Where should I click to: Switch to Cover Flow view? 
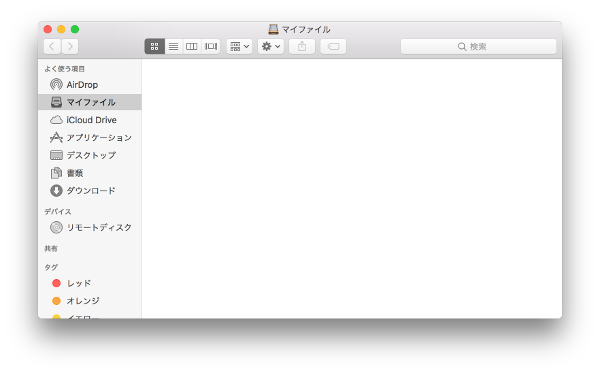(x=210, y=46)
